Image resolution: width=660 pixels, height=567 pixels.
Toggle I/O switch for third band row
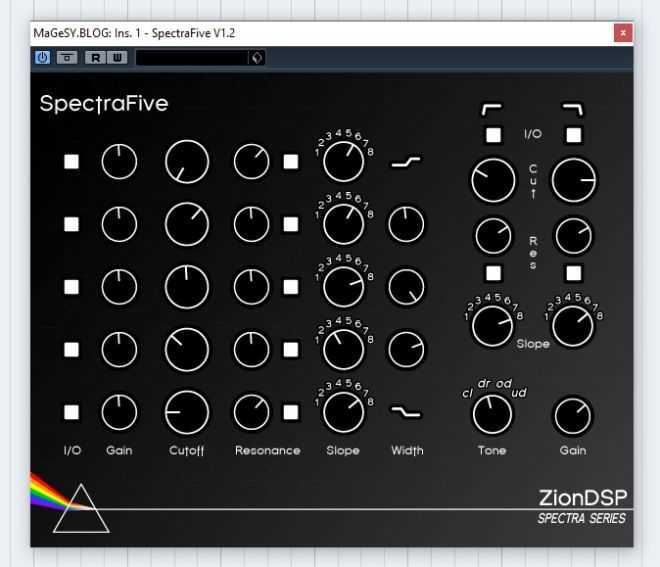click(71, 287)
